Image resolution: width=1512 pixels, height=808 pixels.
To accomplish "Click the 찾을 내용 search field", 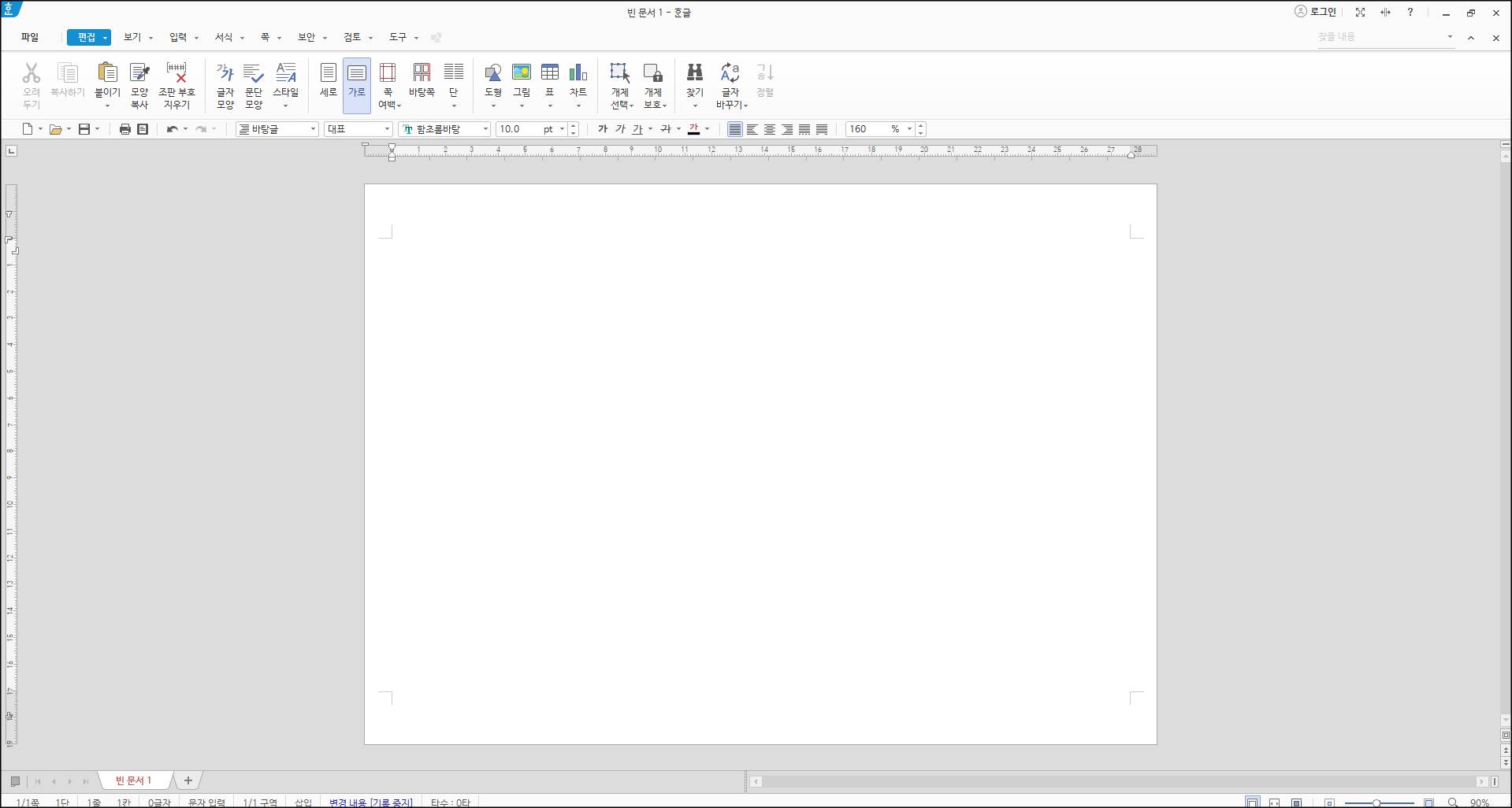I will coord(1380,37).
